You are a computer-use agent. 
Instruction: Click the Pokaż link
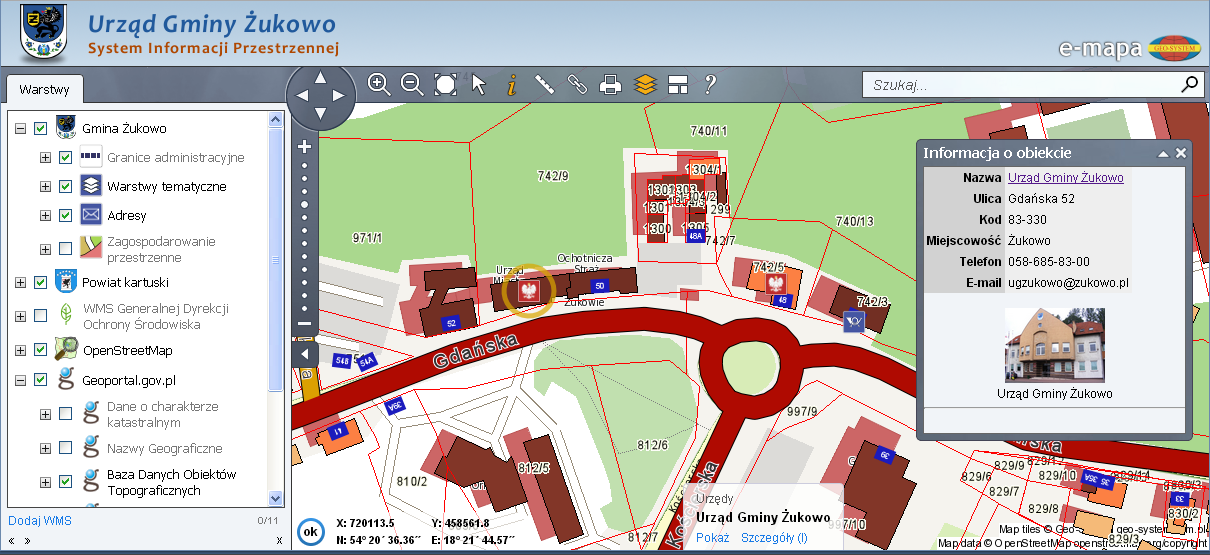coord(713,537)
